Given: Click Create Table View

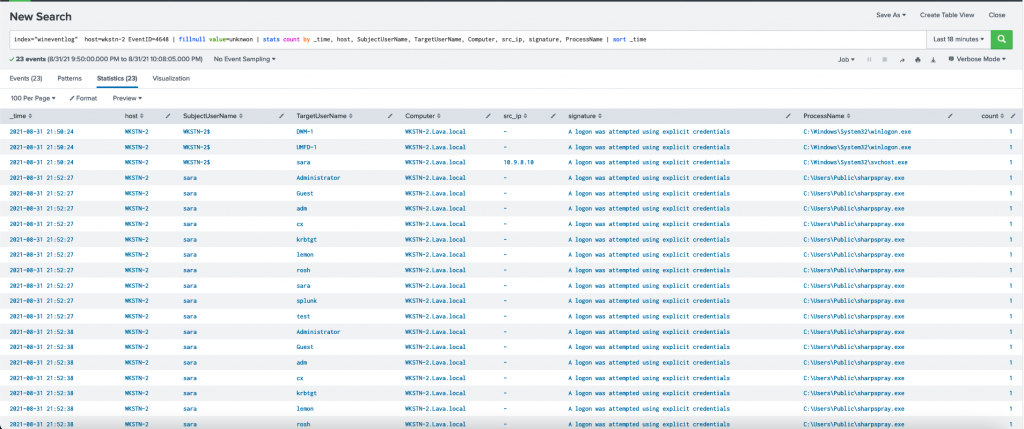Looking at the screenshot, I should point(947,14).
